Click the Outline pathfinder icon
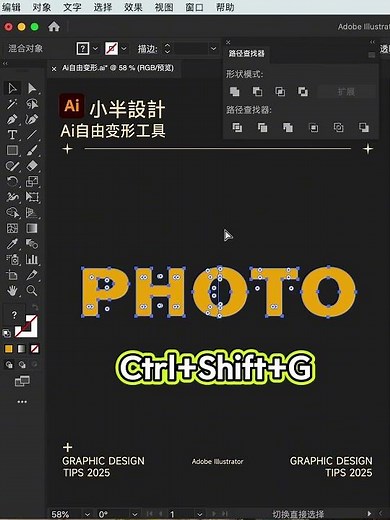Image resolution: width=390 pixels, height=520 pixels. coord(338,127)
